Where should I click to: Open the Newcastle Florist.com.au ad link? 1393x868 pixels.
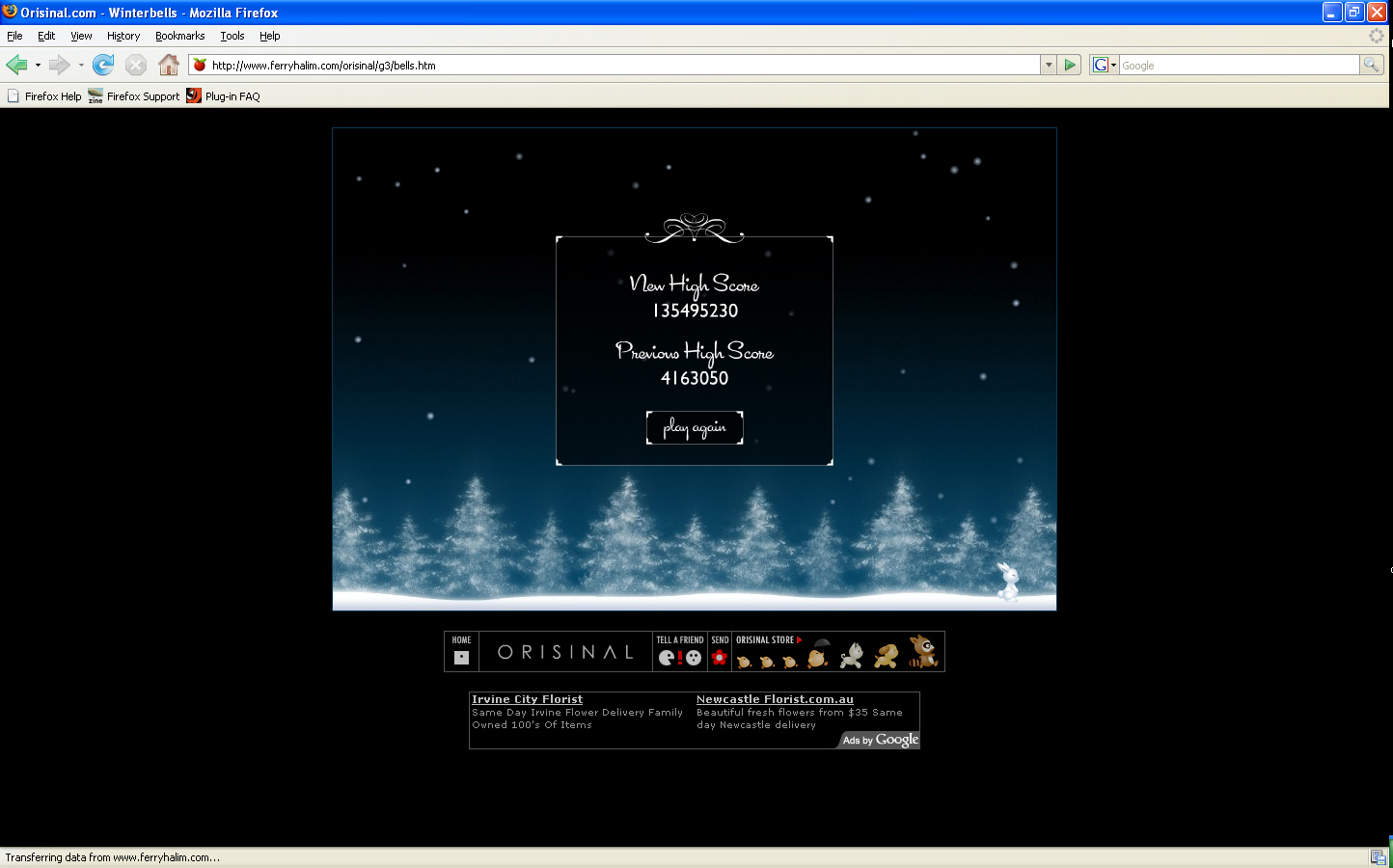tap(776, 699)
